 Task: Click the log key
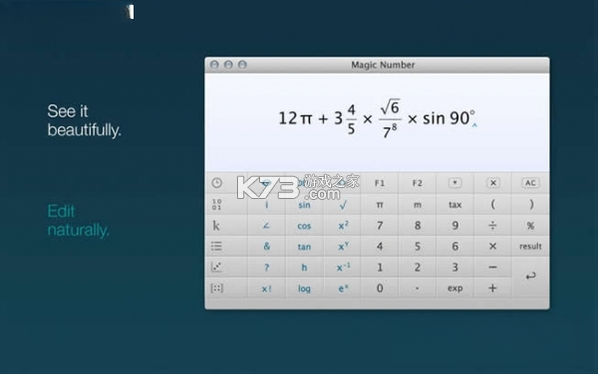tap(304, 289)
